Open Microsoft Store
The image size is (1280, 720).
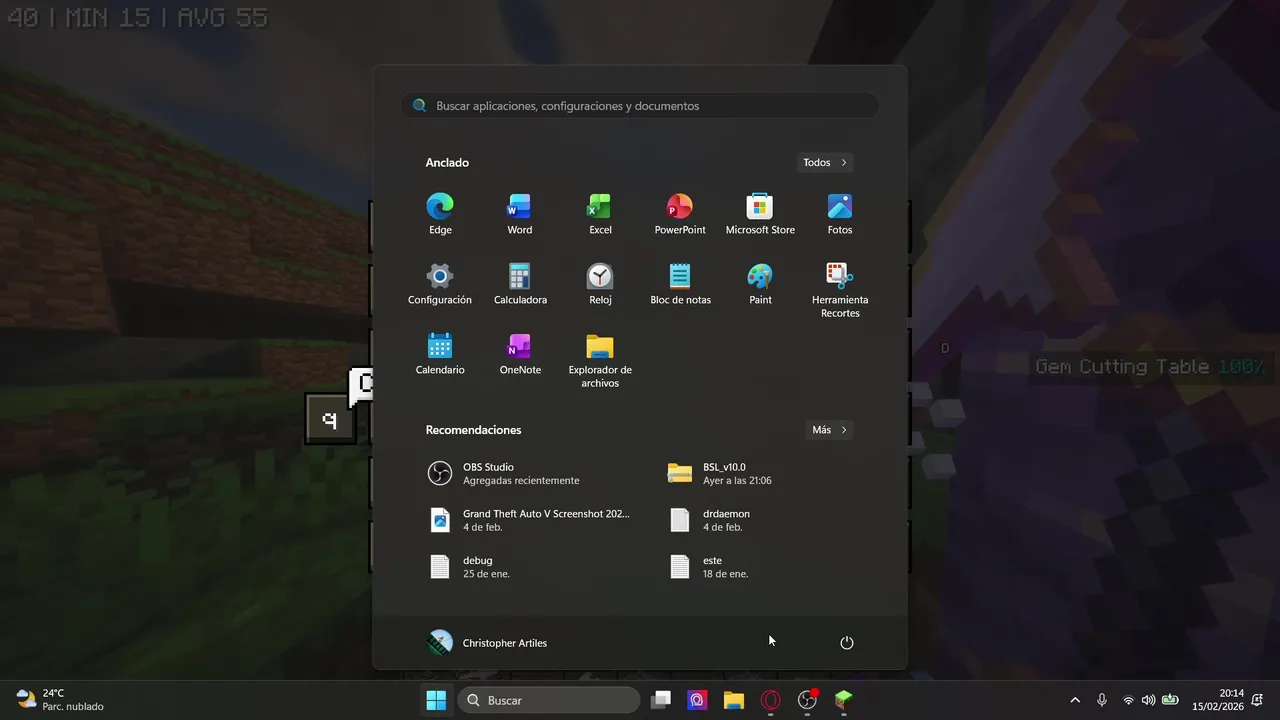click(760, 214)
